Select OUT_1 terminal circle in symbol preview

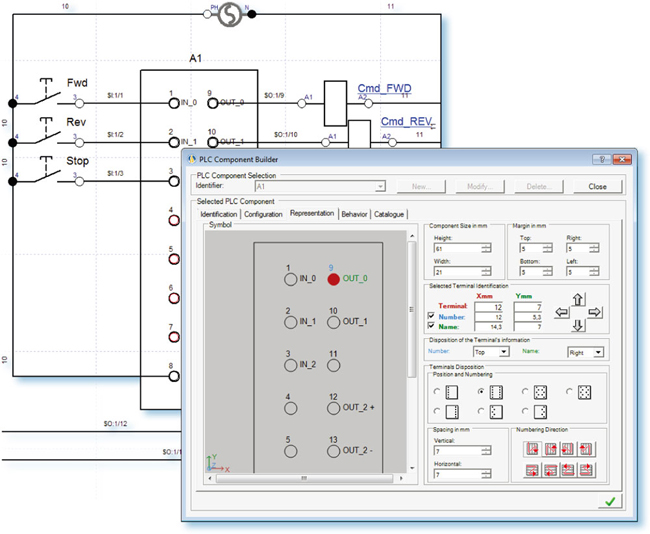333,322
